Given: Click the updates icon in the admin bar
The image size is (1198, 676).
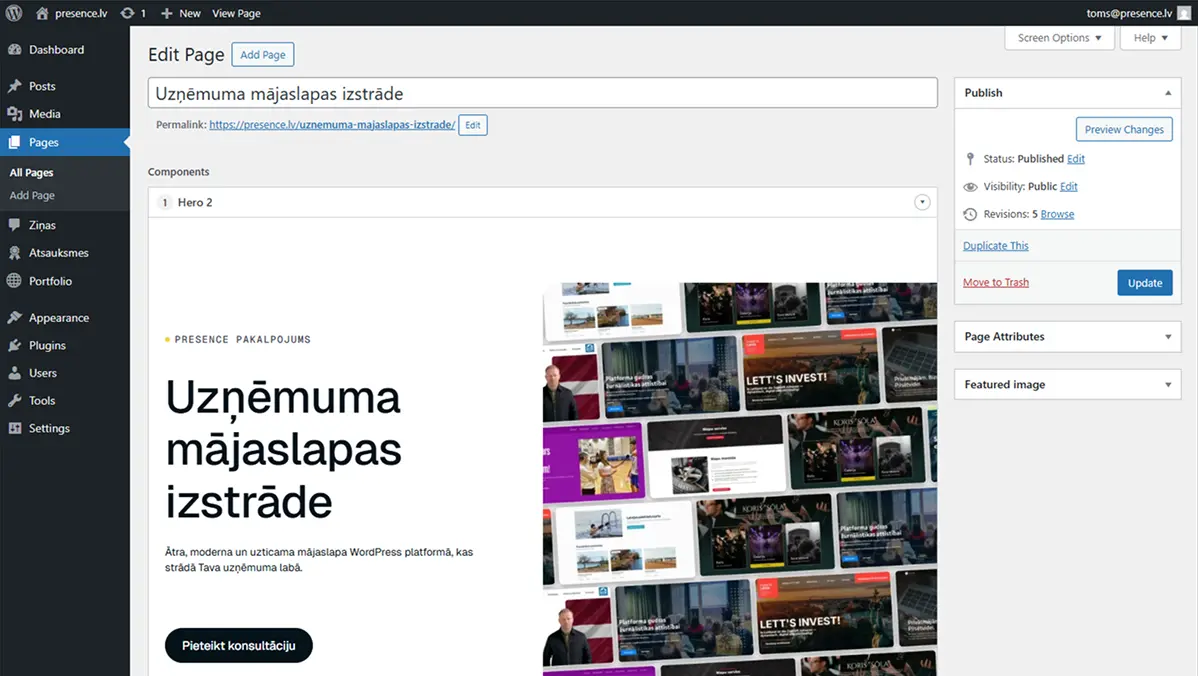Looking at the screenshot, I should point(131,13).
